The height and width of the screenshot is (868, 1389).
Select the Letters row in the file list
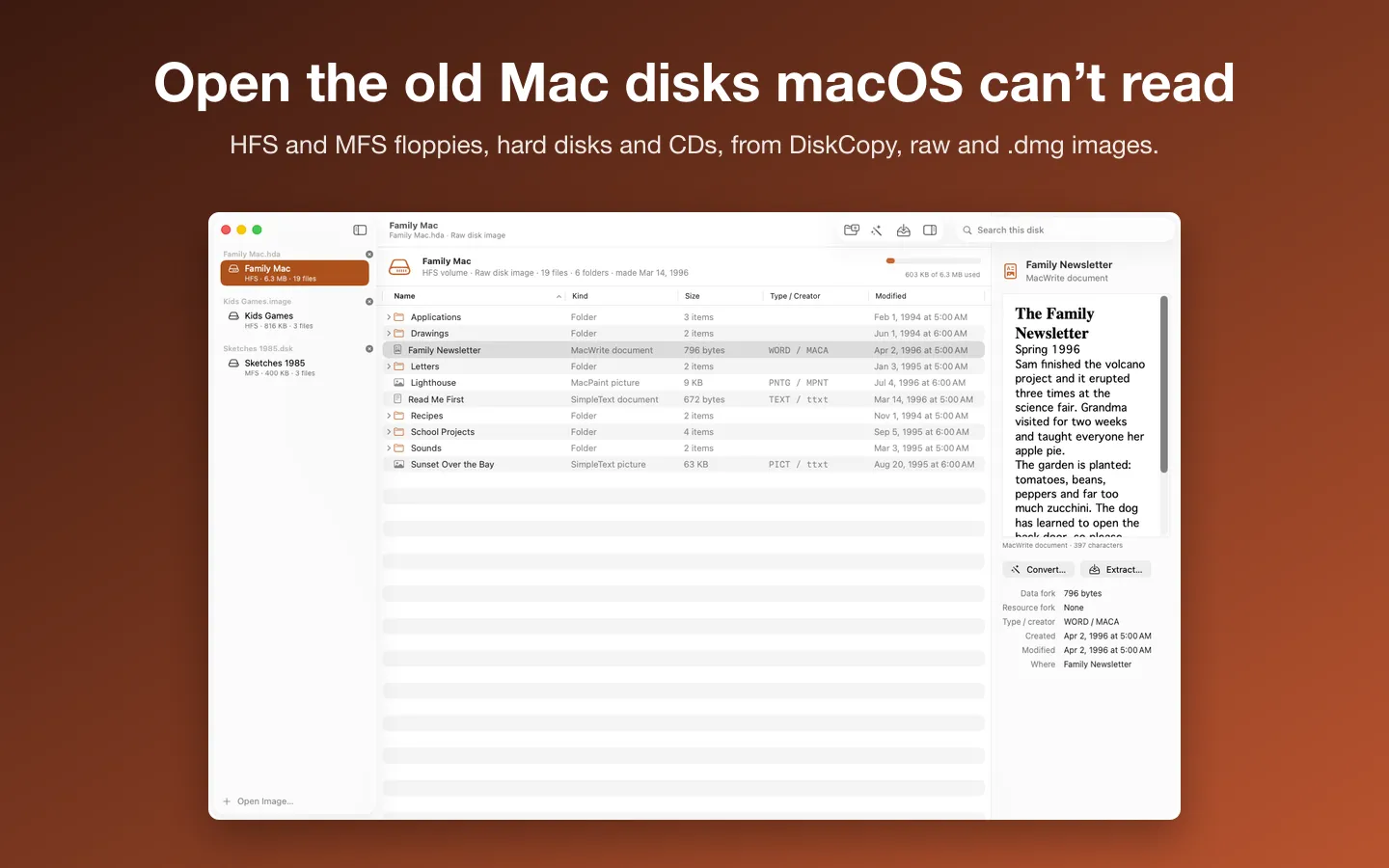point(684,366)
